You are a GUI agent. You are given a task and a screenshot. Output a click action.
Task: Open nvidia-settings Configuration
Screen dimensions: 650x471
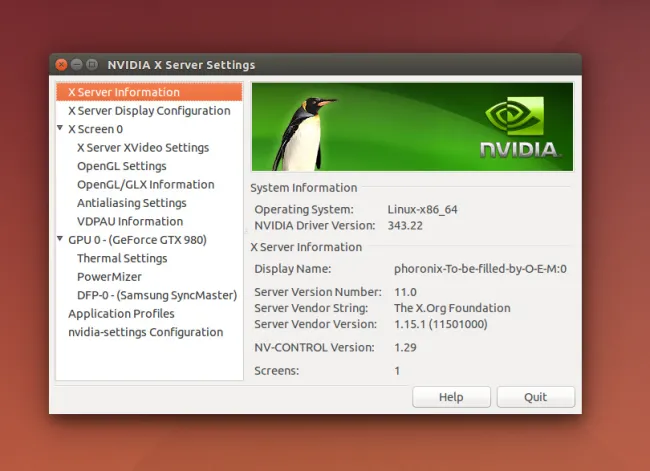146,332
